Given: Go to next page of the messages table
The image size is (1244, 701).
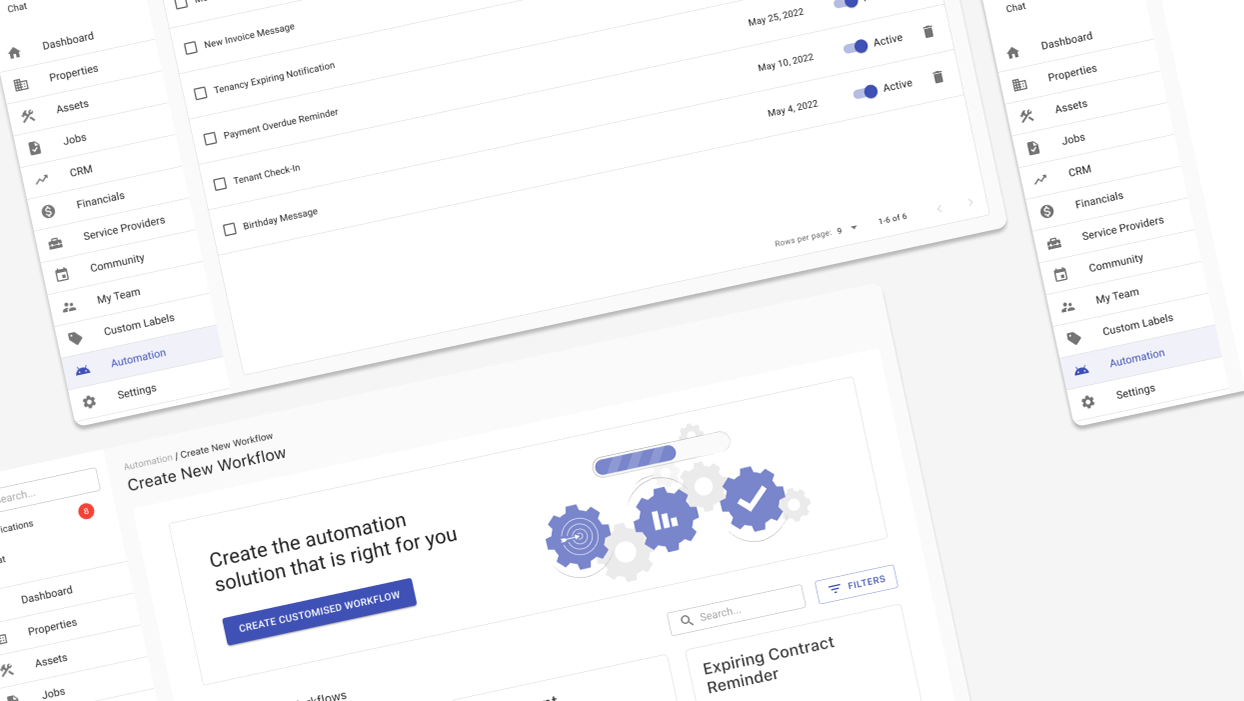Looking at the screenshot, I should click(x=970, y=202).
